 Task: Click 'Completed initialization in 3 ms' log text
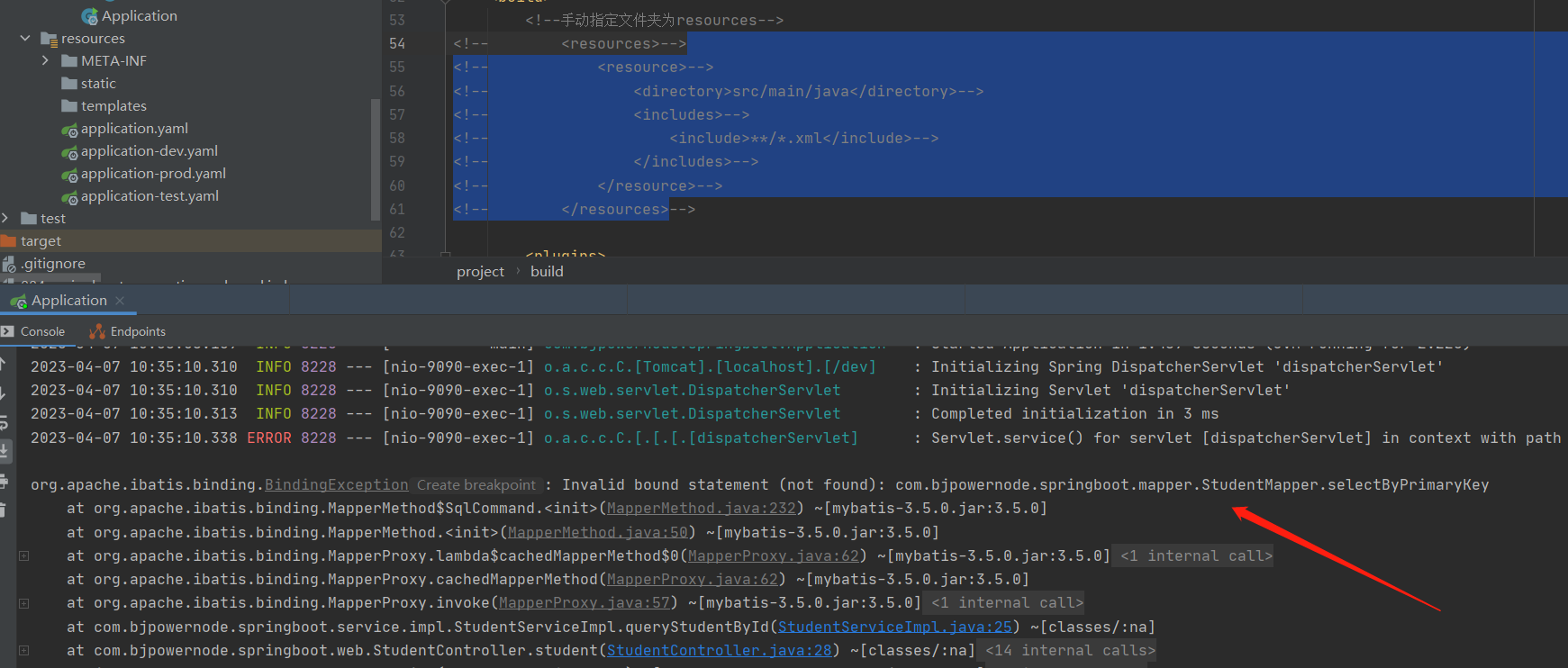pos(1074,414)
